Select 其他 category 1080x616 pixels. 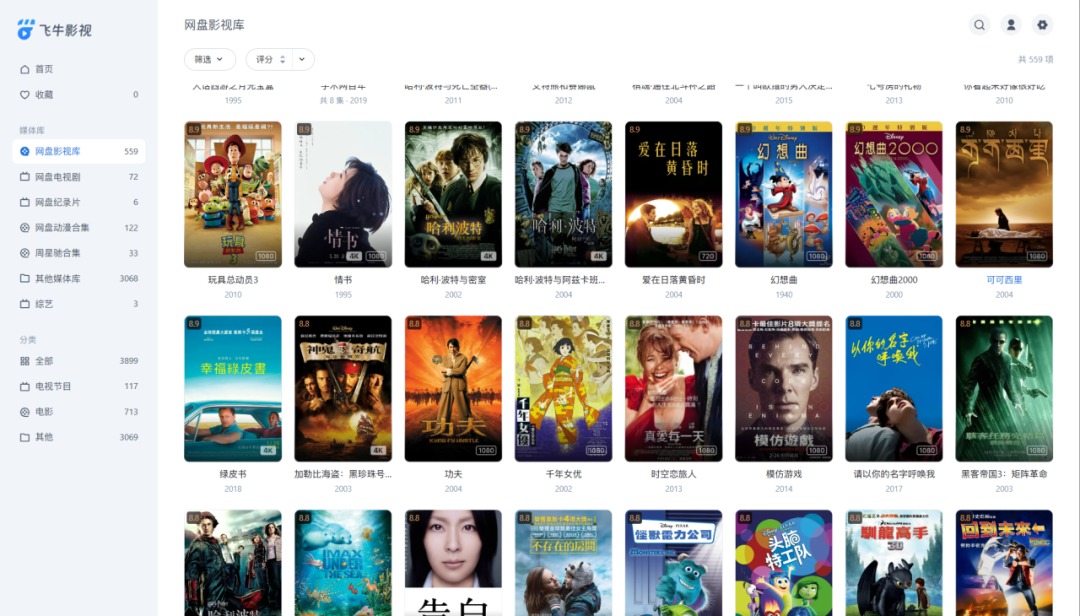[79, 437]
